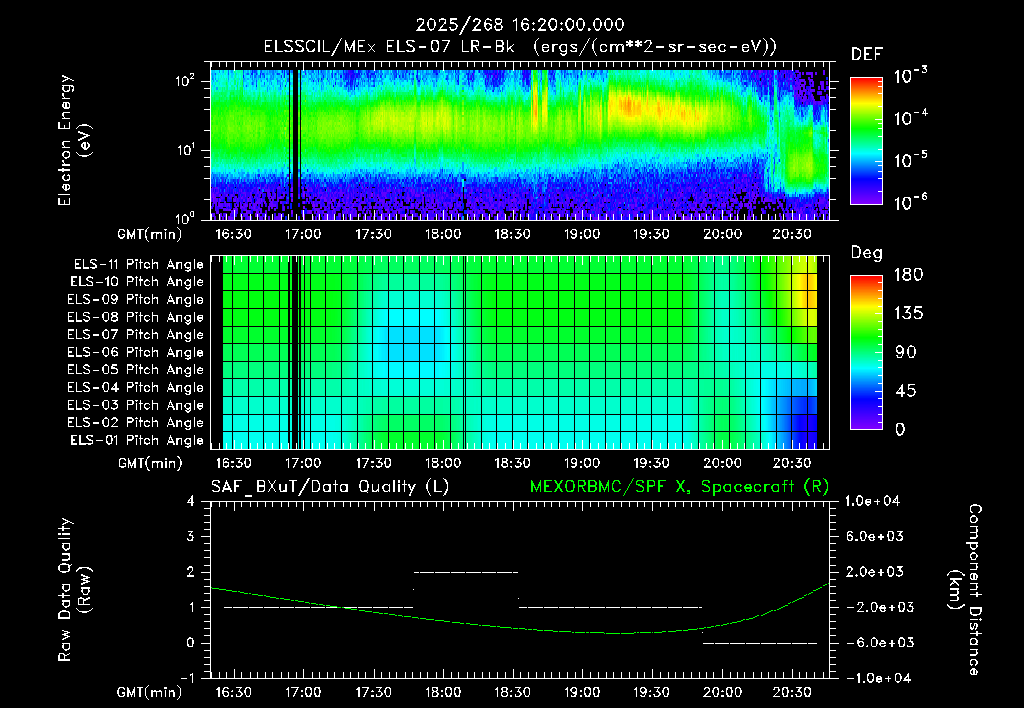Select the ELS-10 Pitch Angle row label

(x=137, y=282)
